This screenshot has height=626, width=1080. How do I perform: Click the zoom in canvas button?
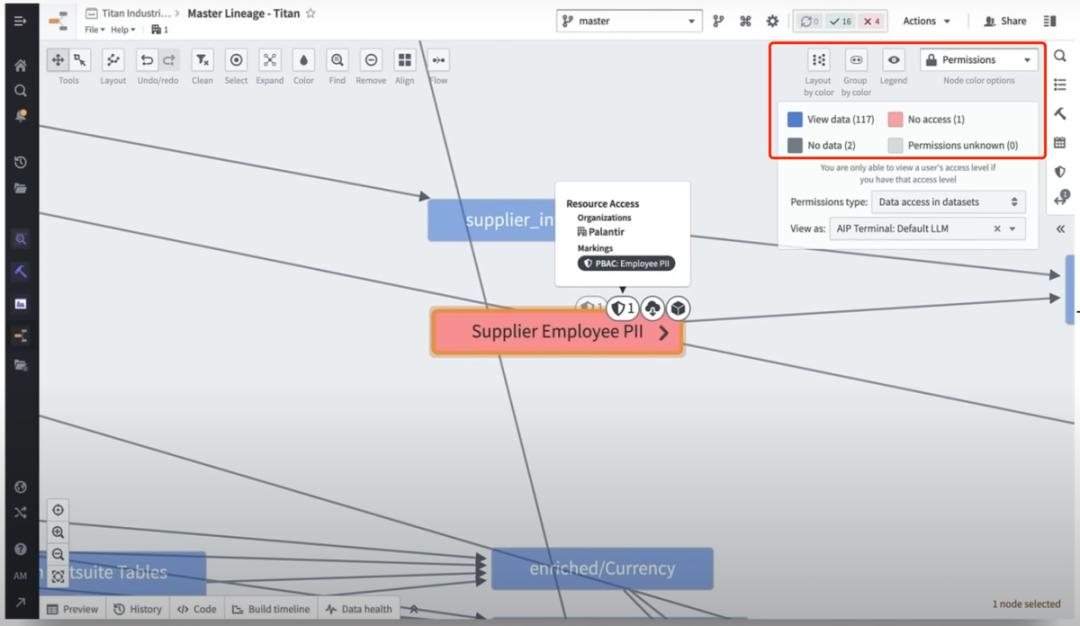(x=58, y=532)
